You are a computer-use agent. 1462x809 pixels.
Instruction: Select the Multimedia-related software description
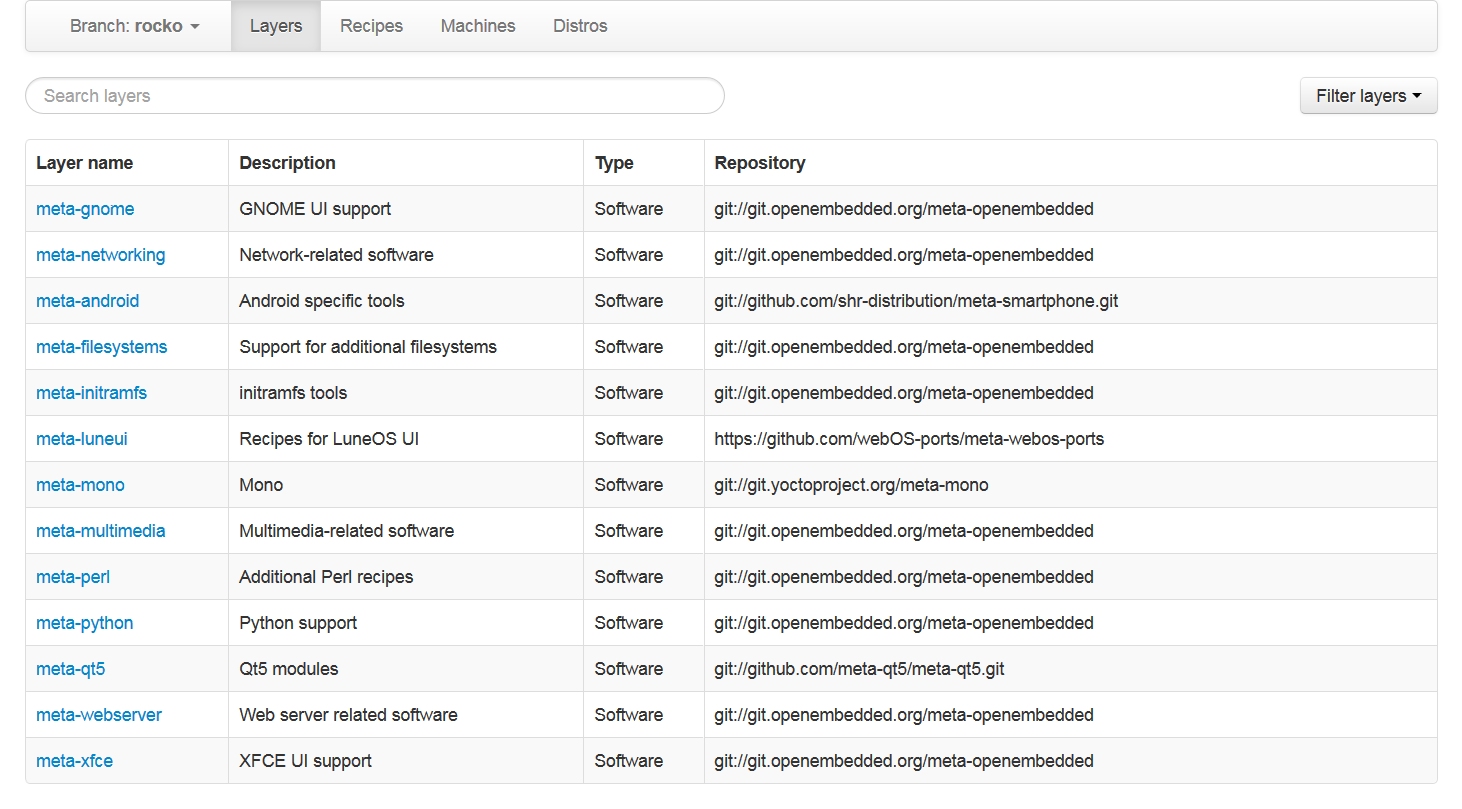pos(347,531)
